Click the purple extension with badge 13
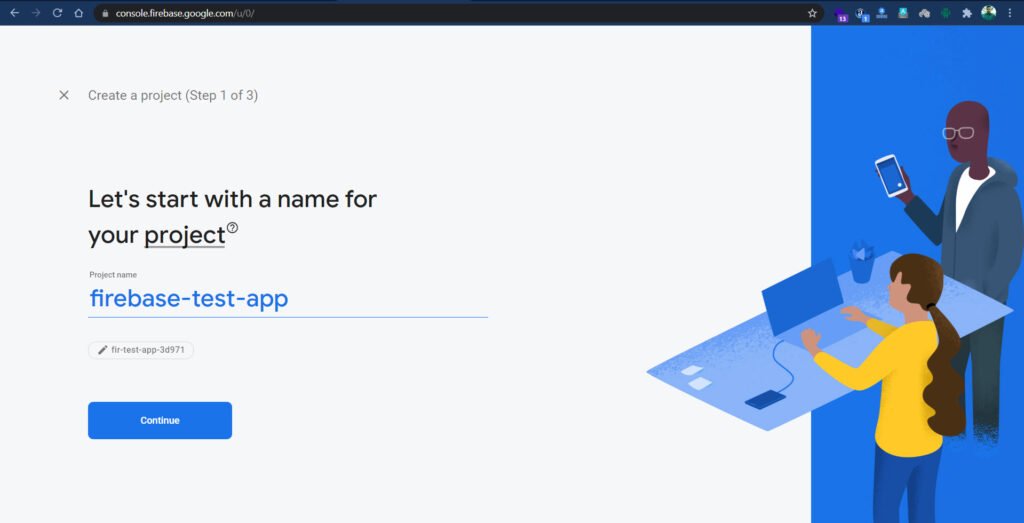Viewport: 1024px width, 523px height. (x=841, y=14)
